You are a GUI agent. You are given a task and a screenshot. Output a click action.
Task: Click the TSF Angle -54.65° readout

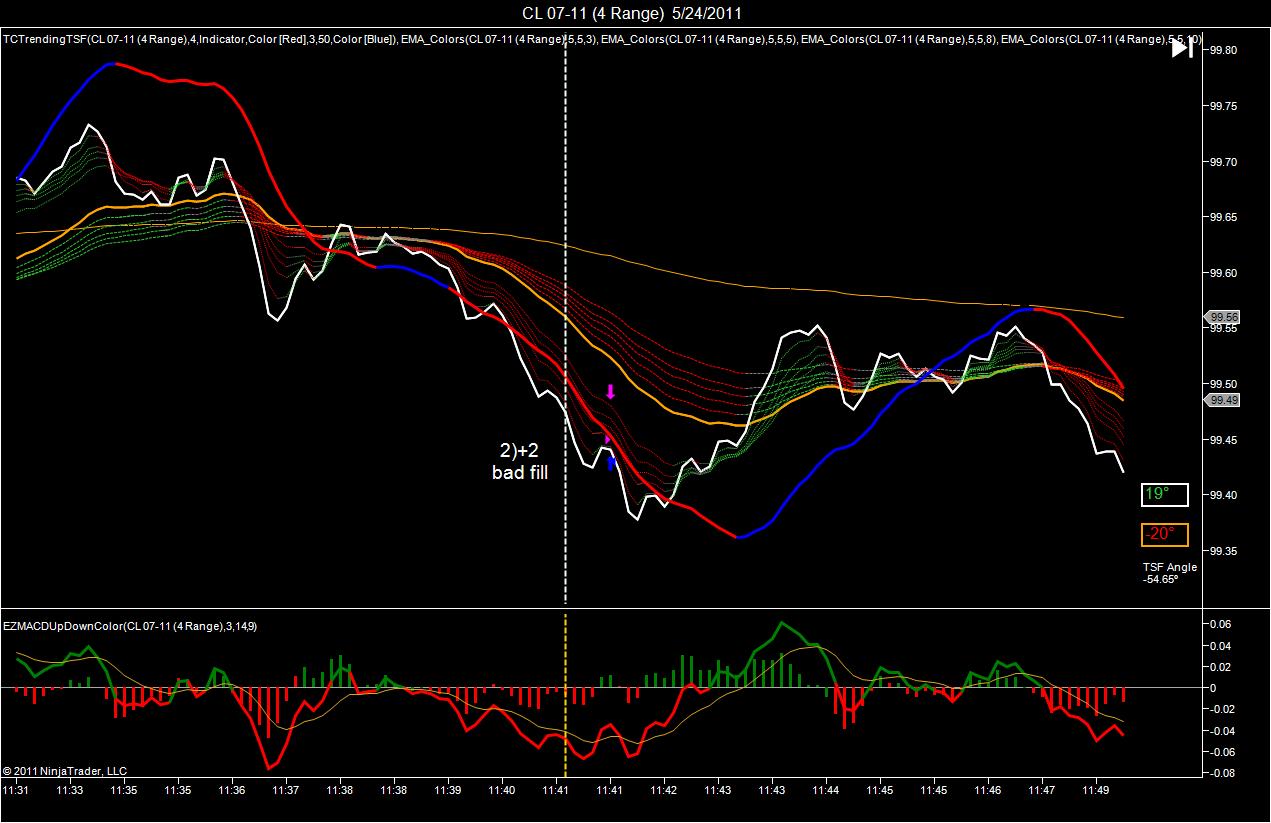pos(1170,573)
